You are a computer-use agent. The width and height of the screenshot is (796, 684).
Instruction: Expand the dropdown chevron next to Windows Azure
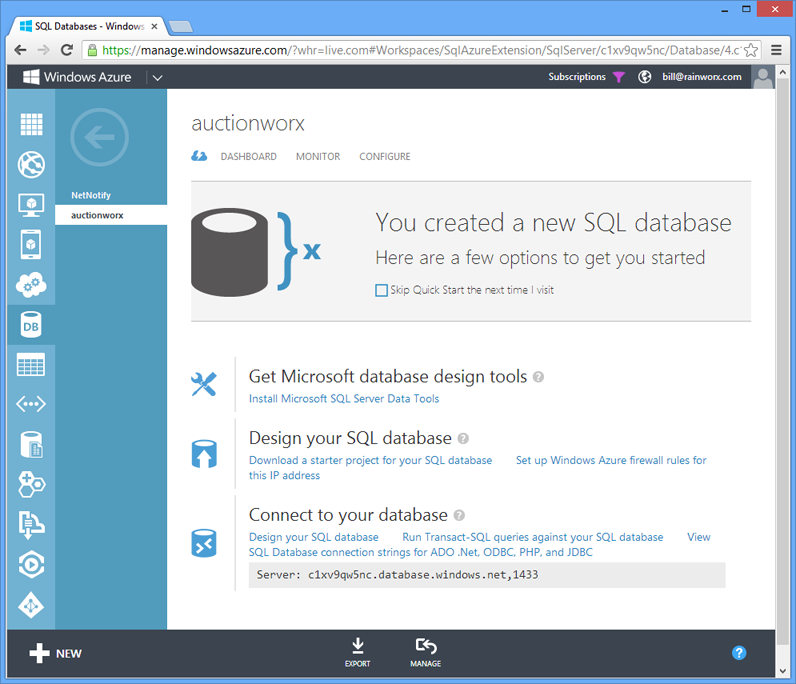157,78
